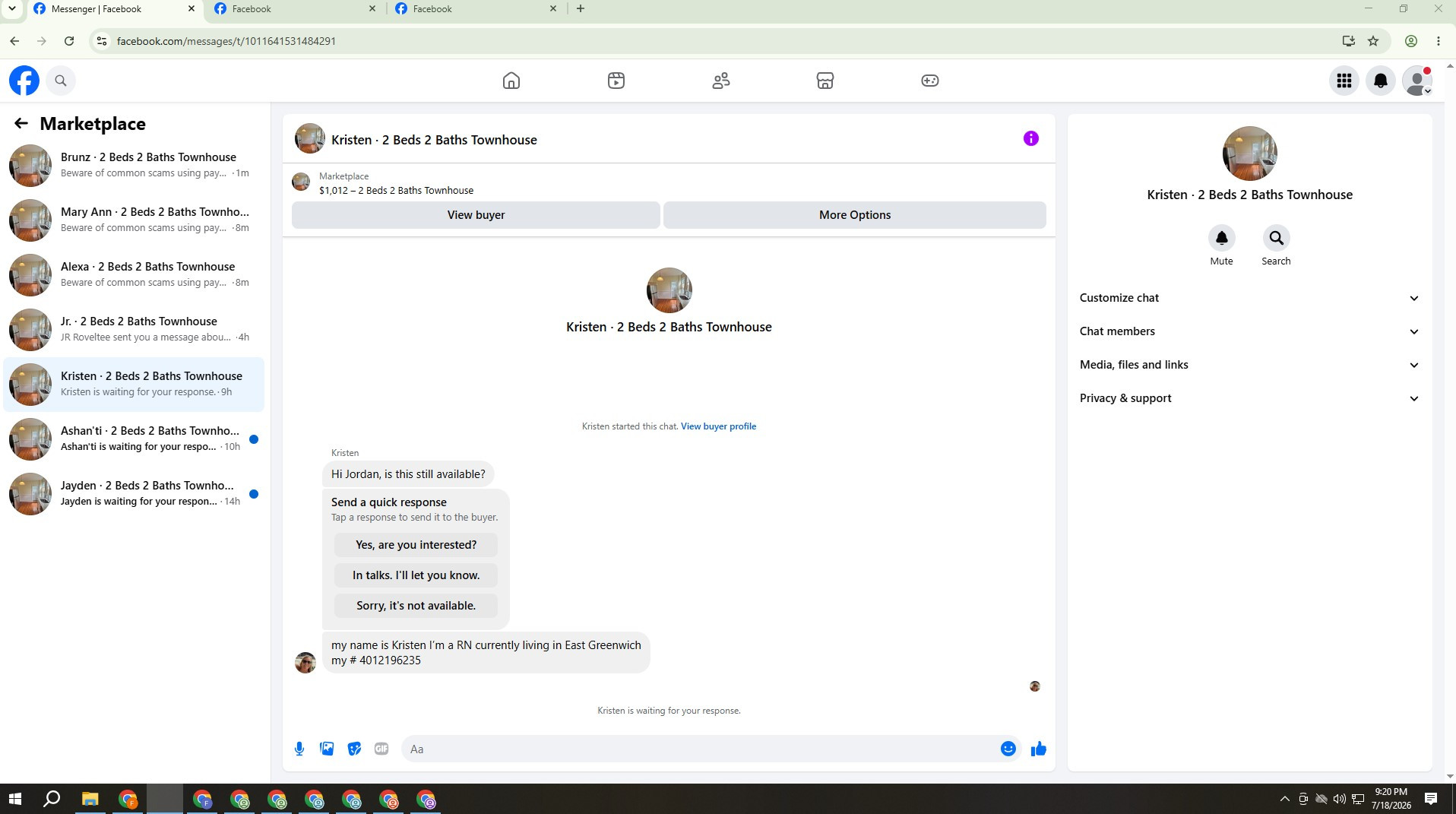
Task: Go to the Home feed icon
Action: pos(511,81)
